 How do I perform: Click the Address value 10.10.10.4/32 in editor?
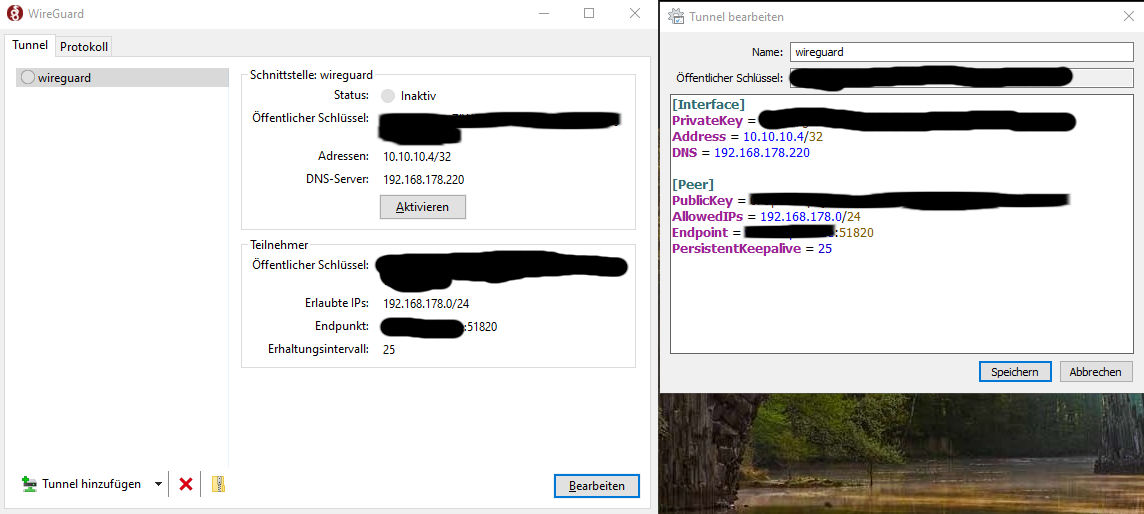pos(784,136)
